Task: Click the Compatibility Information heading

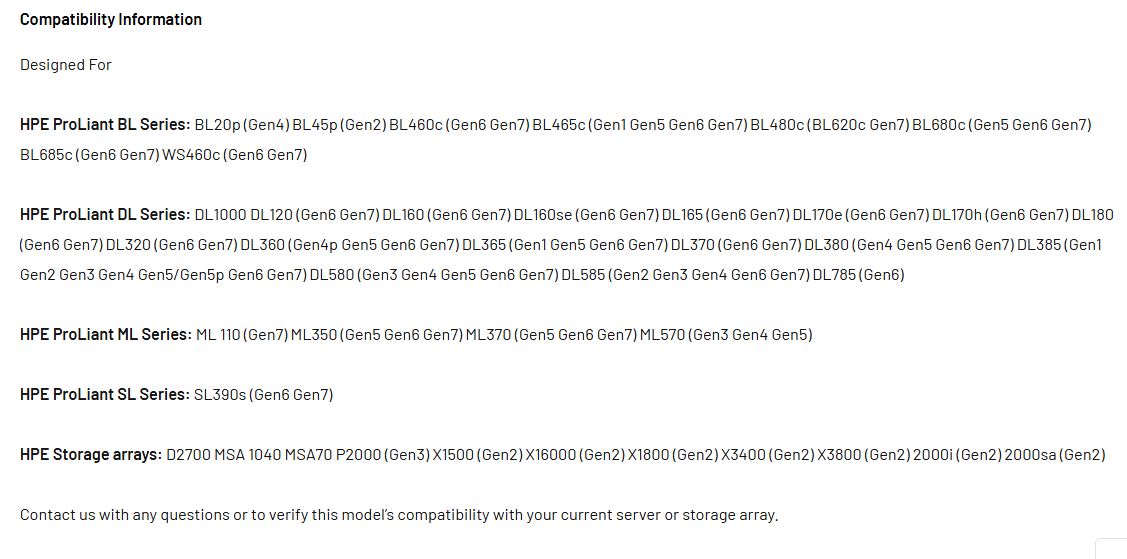Action: [x=111, y=19]
